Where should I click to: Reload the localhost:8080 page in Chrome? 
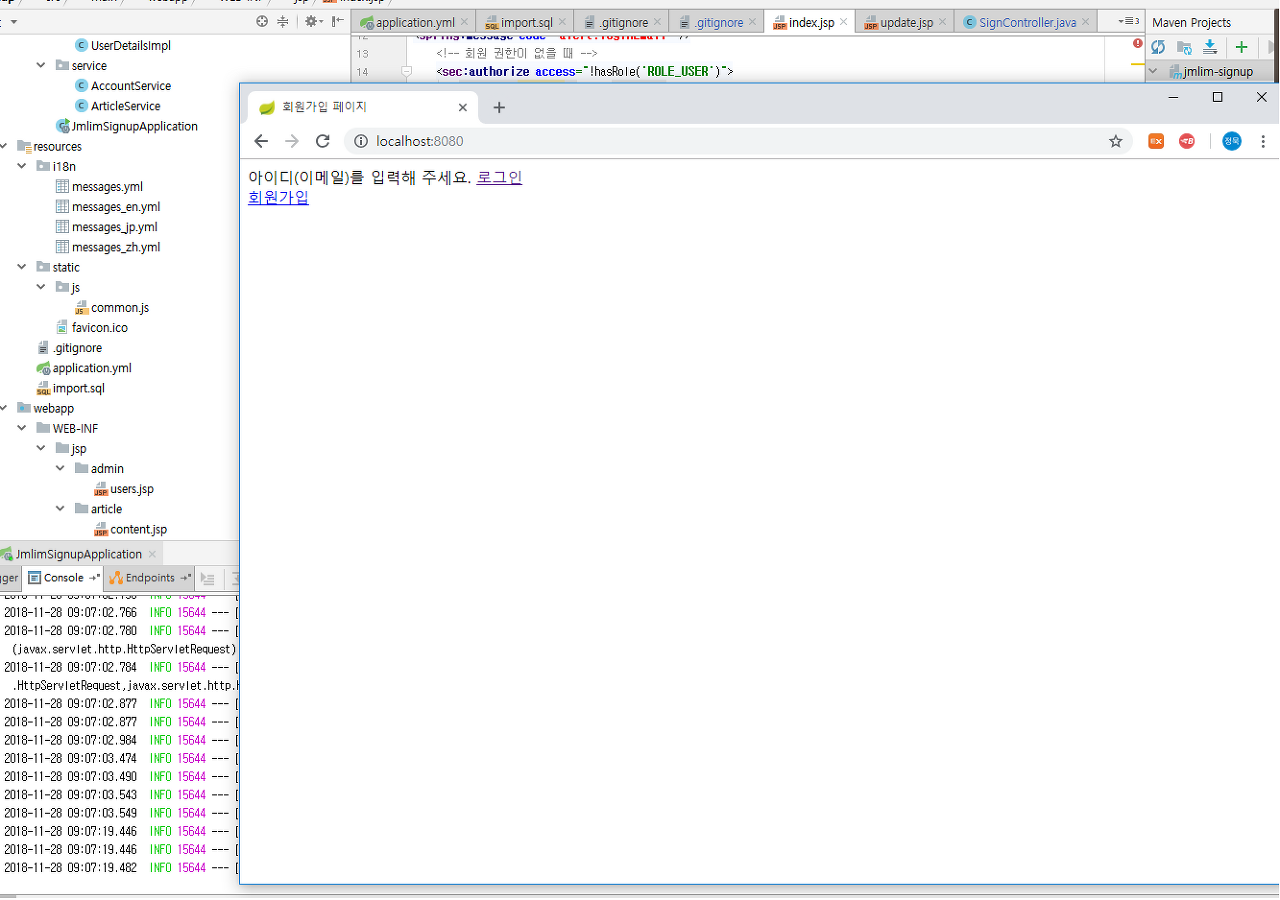(322, 141)
